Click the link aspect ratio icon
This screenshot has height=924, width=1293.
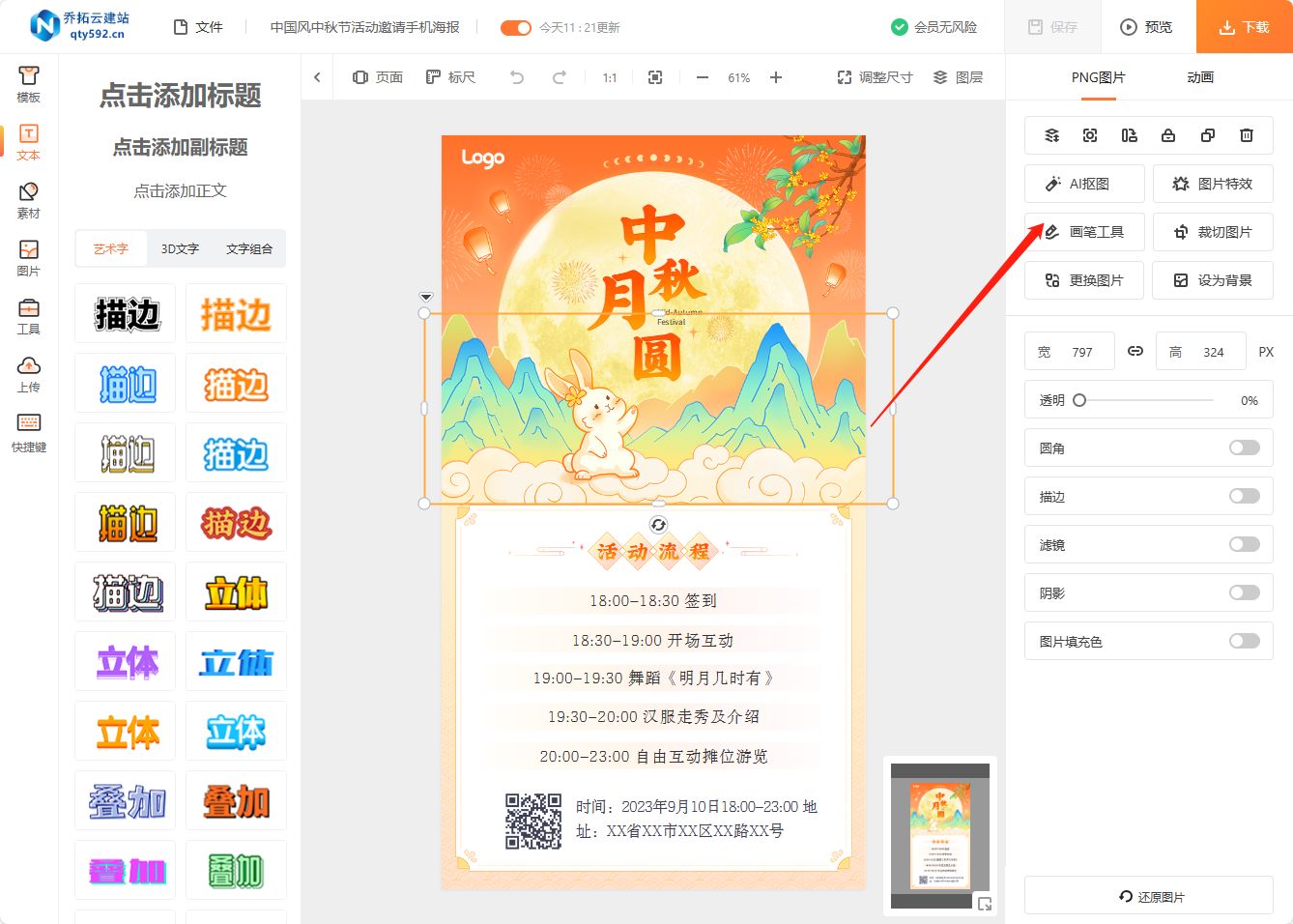(x=1135, y=352)
